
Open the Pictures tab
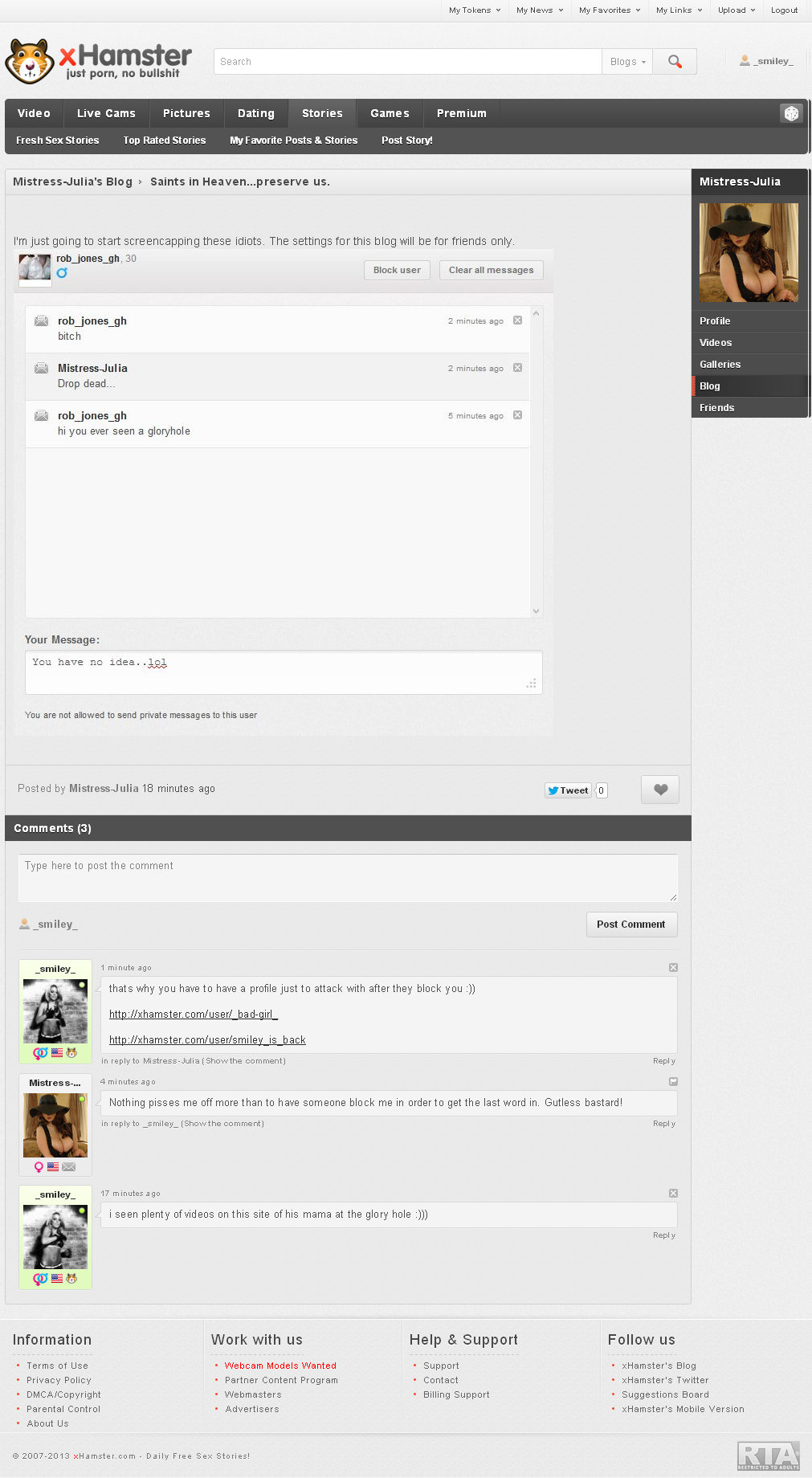coord(186,113)
